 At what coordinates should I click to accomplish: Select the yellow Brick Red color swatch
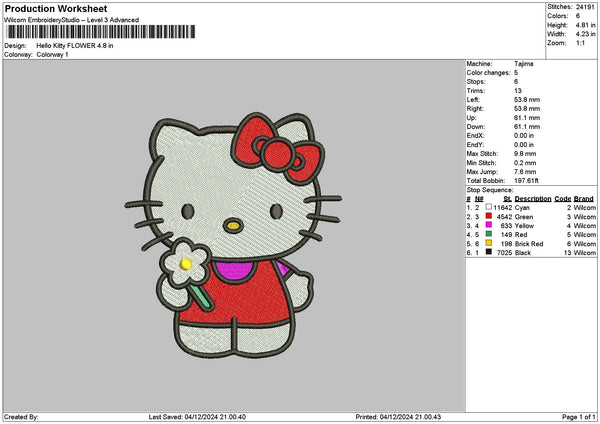489,243
